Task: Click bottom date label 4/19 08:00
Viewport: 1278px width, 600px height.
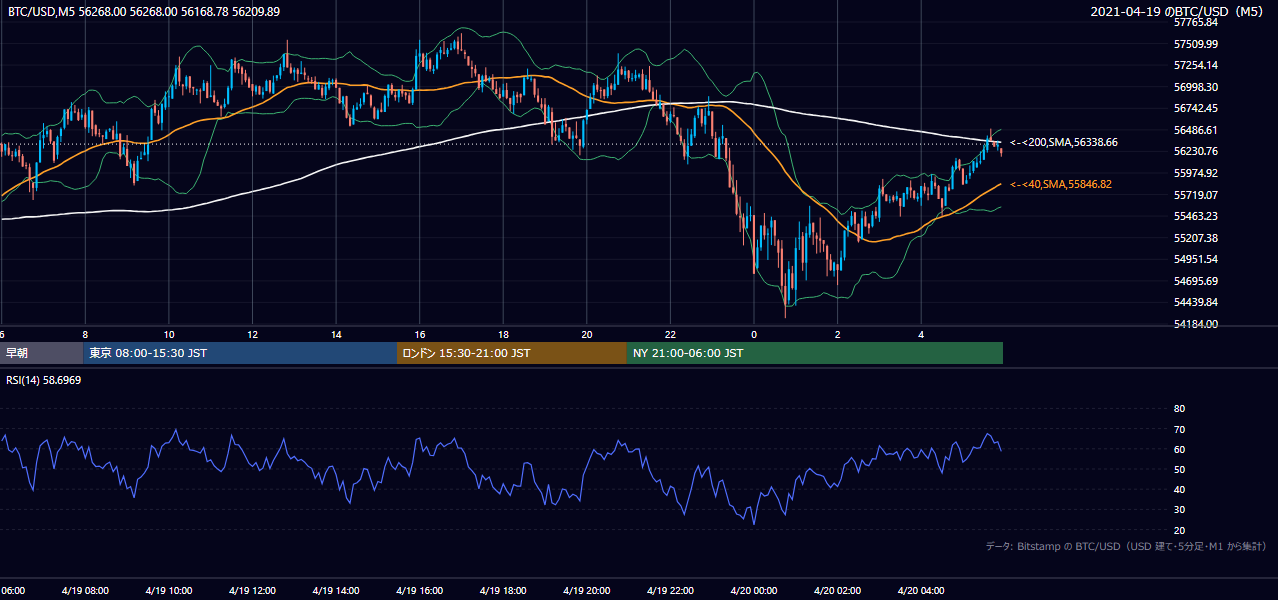Action: (85, 591)
